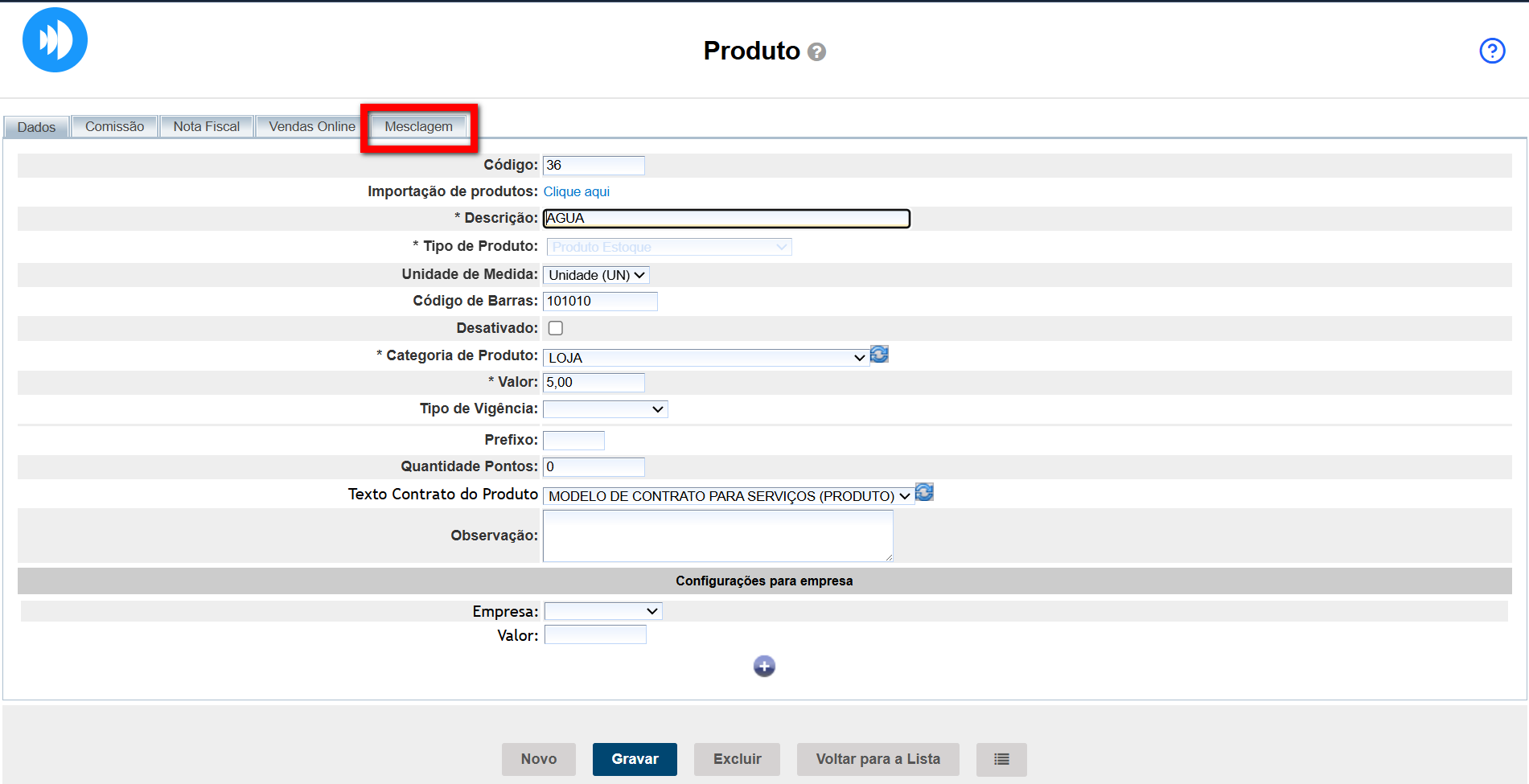Click the Clique aqui import link

(576, 191)
